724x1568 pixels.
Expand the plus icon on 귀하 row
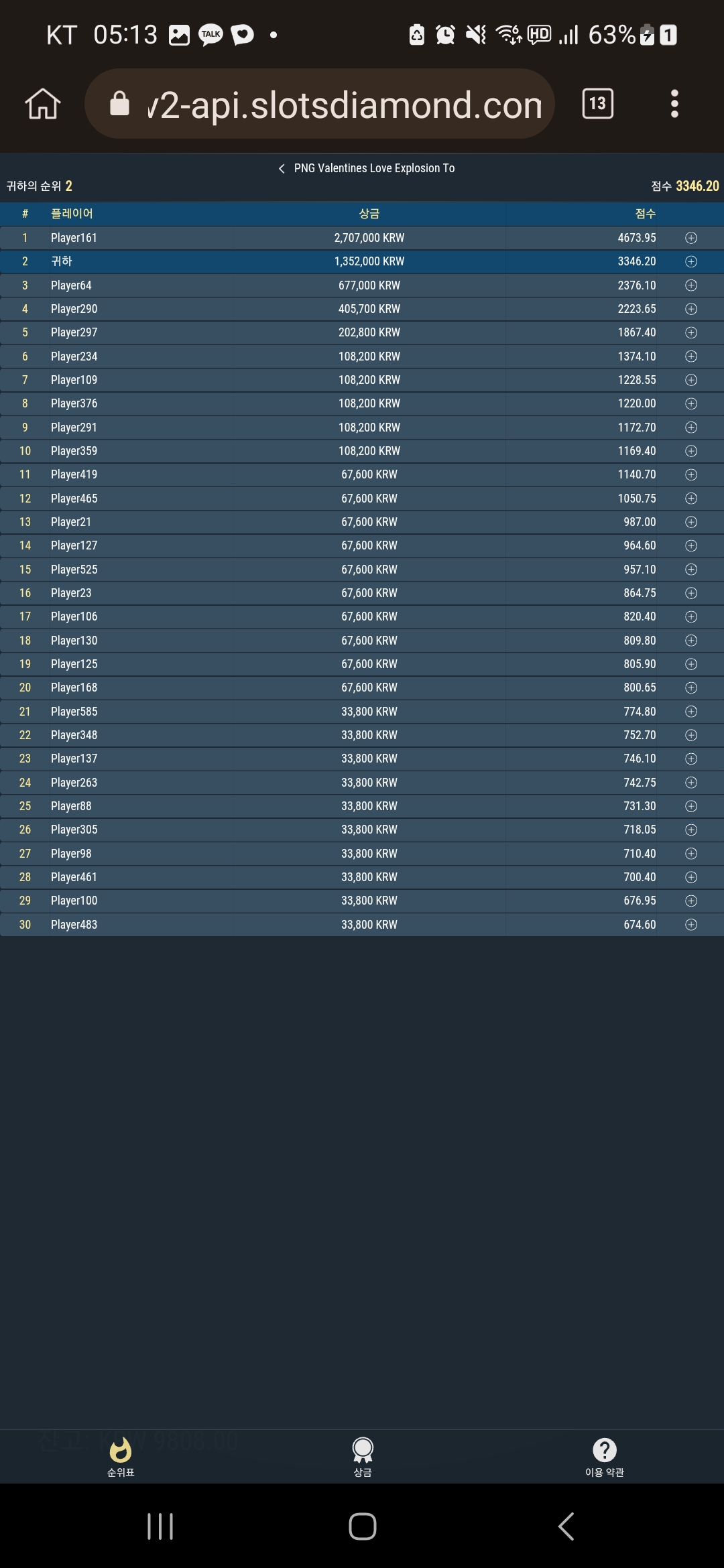[691, 261]
